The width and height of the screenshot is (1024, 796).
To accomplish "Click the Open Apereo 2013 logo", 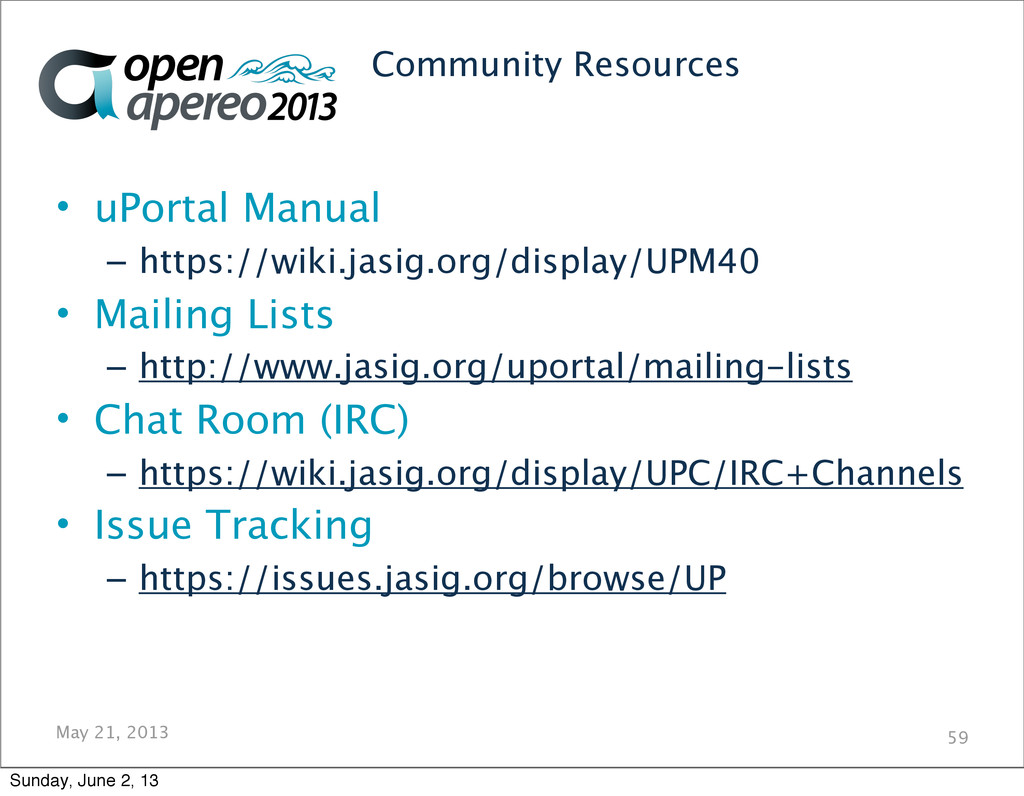I will (x=187, y=88).
